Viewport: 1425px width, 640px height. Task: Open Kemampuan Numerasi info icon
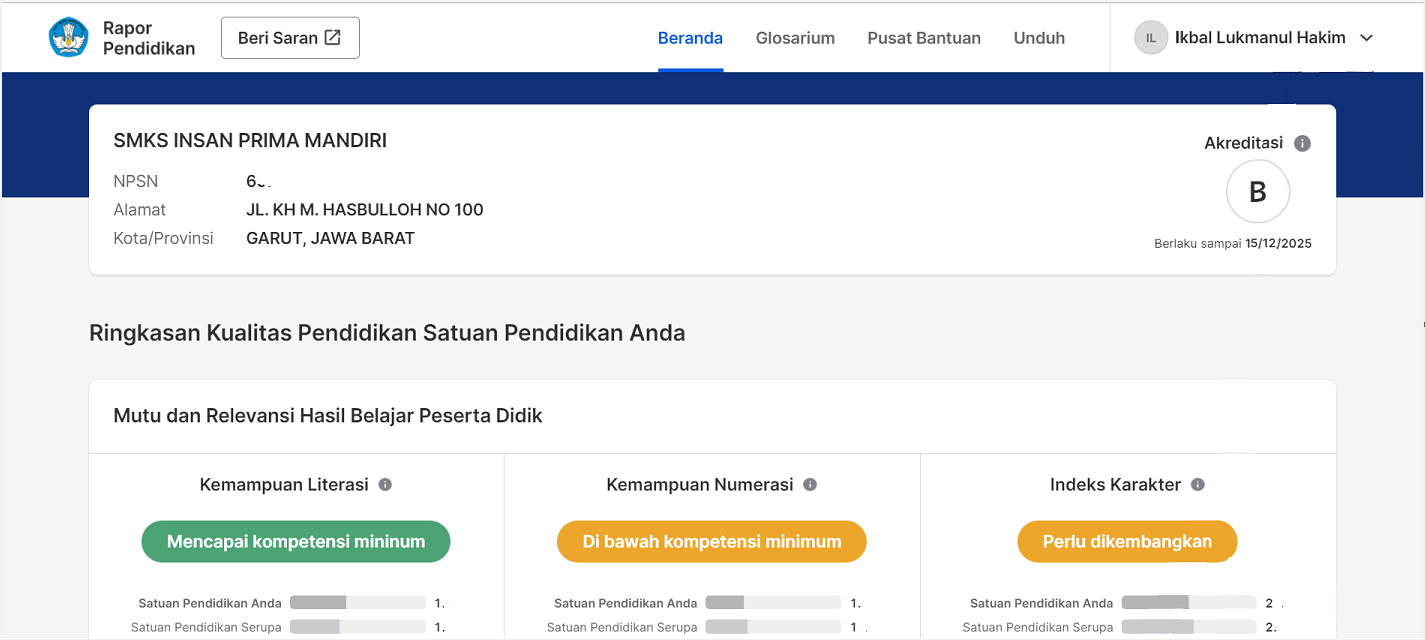810,485
